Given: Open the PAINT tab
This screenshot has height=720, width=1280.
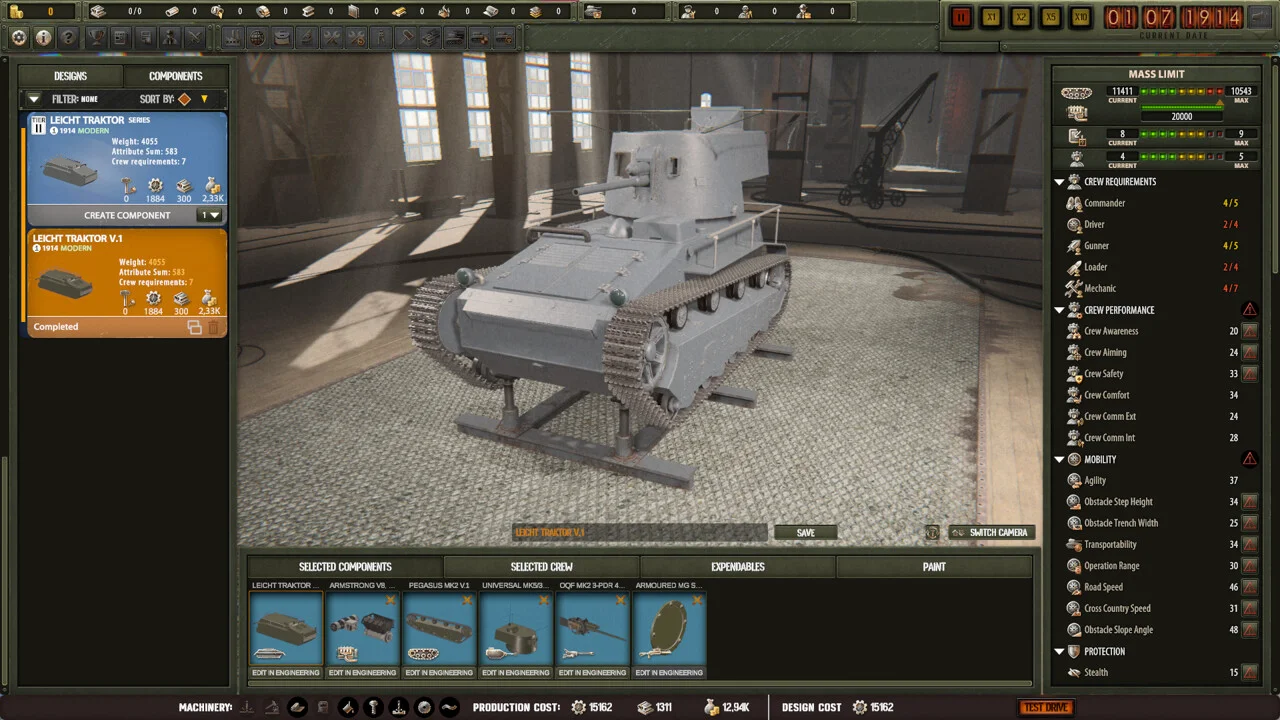Looking at the screenshot, I should pyautogui.click(x=933, y=567).
